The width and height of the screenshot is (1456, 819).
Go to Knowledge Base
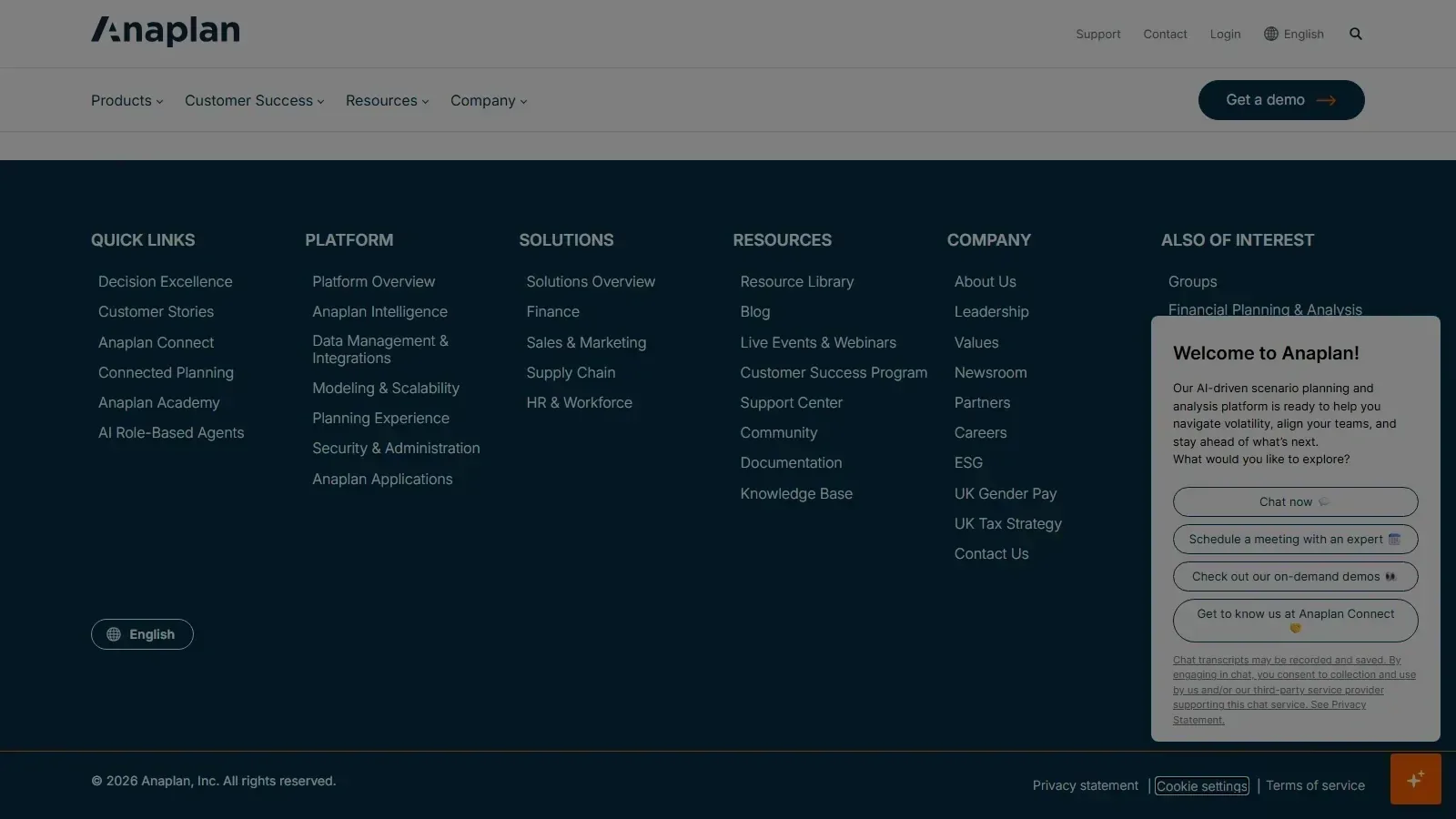[x=796, y=494]
